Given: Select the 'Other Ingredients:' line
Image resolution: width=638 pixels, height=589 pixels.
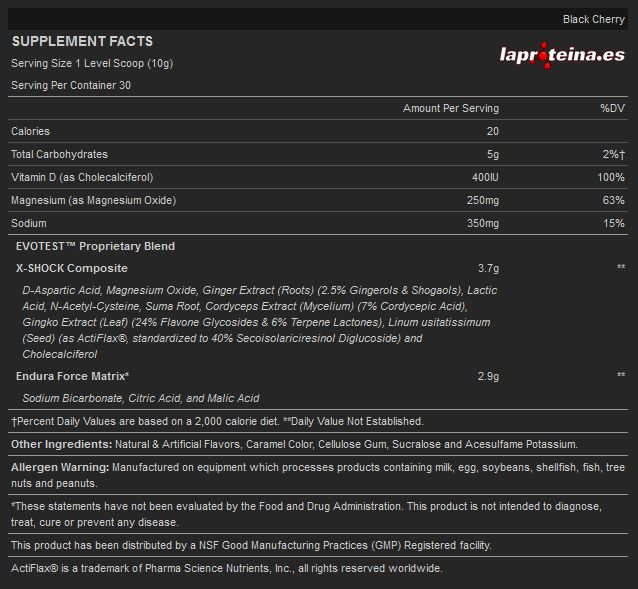Looking at the screenshot, I should [294, 444].
